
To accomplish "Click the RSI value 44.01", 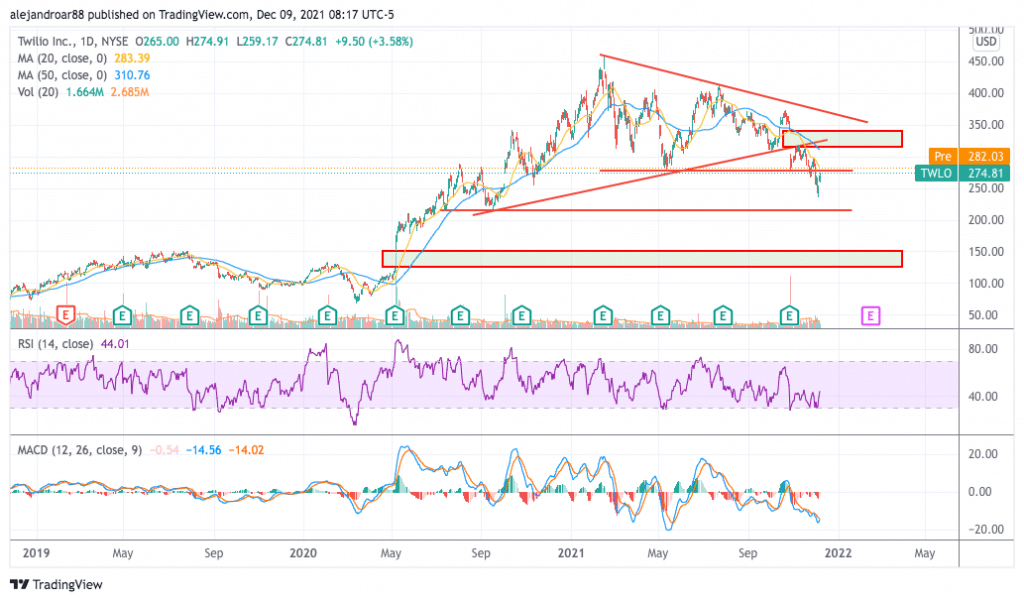I will [x=114, y=343].
